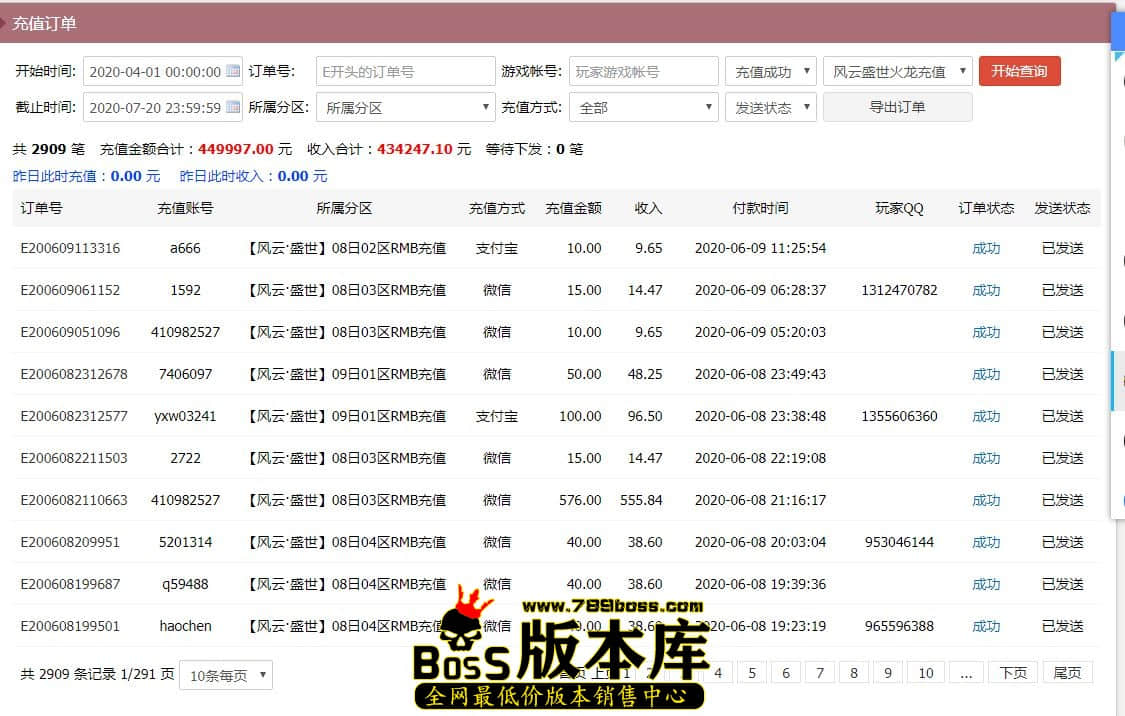Viewport: 1125px width, 716px height.
Task: Click 成功 link in the haochen row
Action: coord(986,626)
